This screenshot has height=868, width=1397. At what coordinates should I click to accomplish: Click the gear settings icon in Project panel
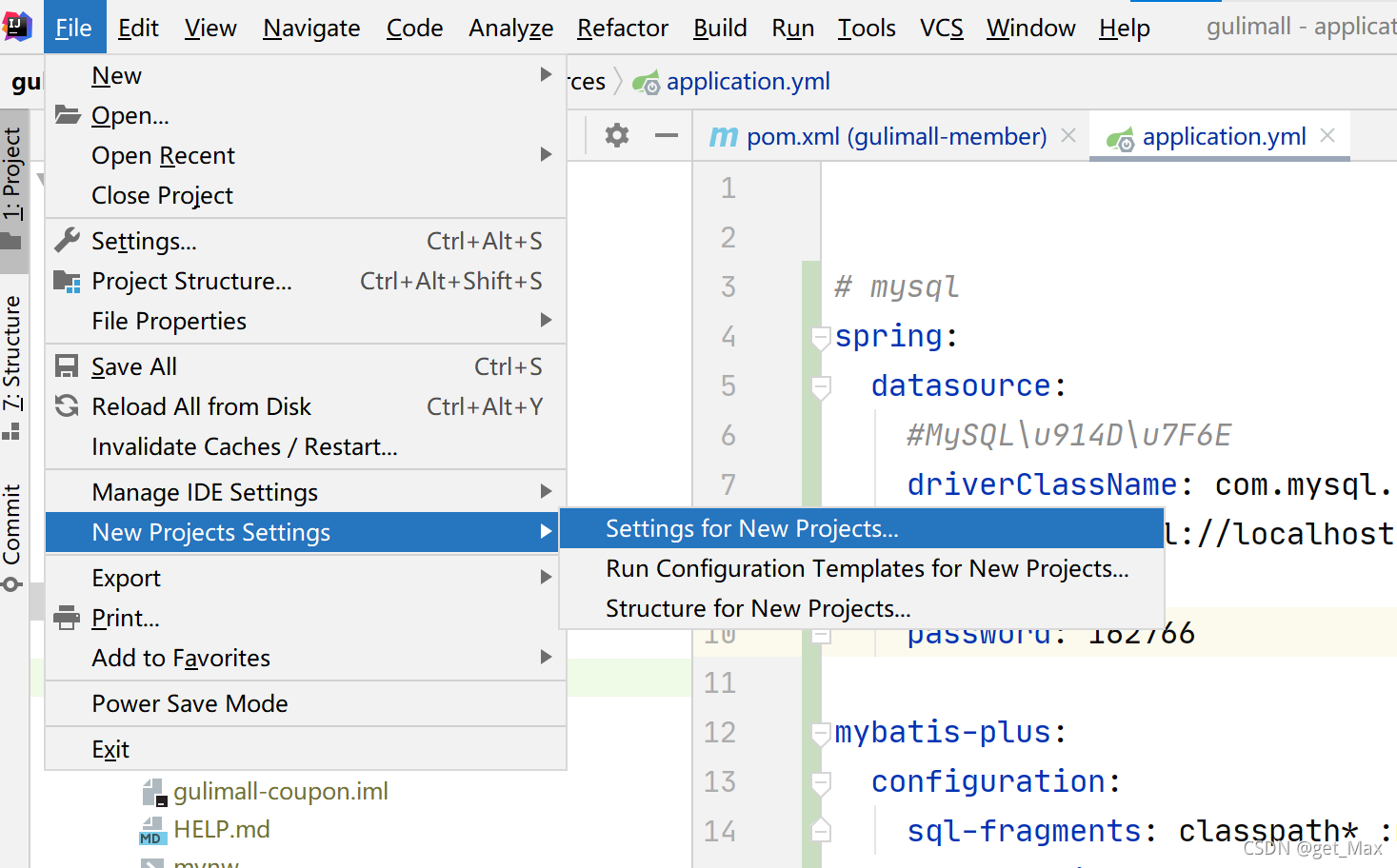pos(617,136)
